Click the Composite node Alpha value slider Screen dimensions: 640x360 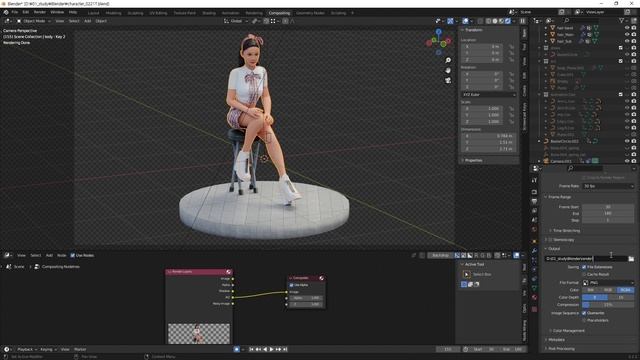(x=307, y=298)
